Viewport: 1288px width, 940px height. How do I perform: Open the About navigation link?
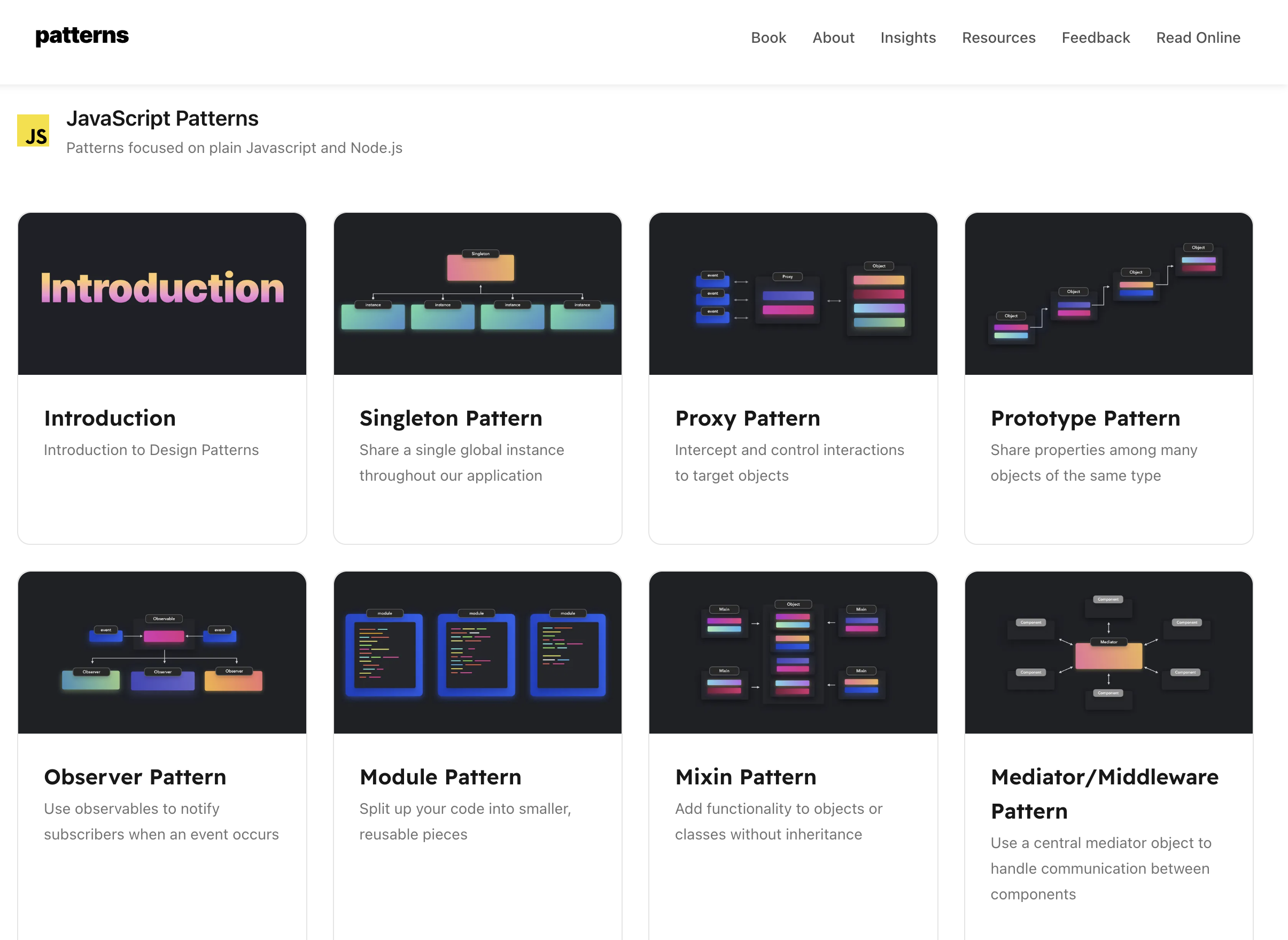click(x=833, y=37)
